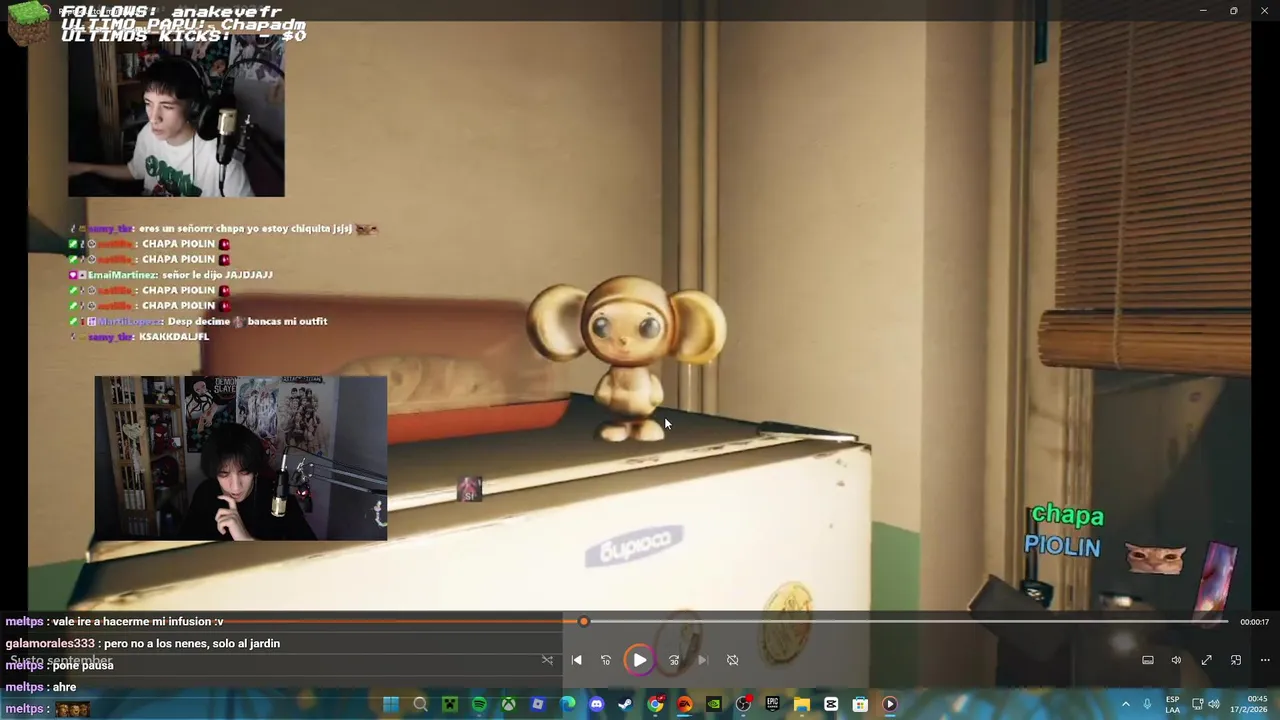The width and height of the screenshot is (1280, 720).
Task: Switch player to full screen
Action: click(1207, 660)
